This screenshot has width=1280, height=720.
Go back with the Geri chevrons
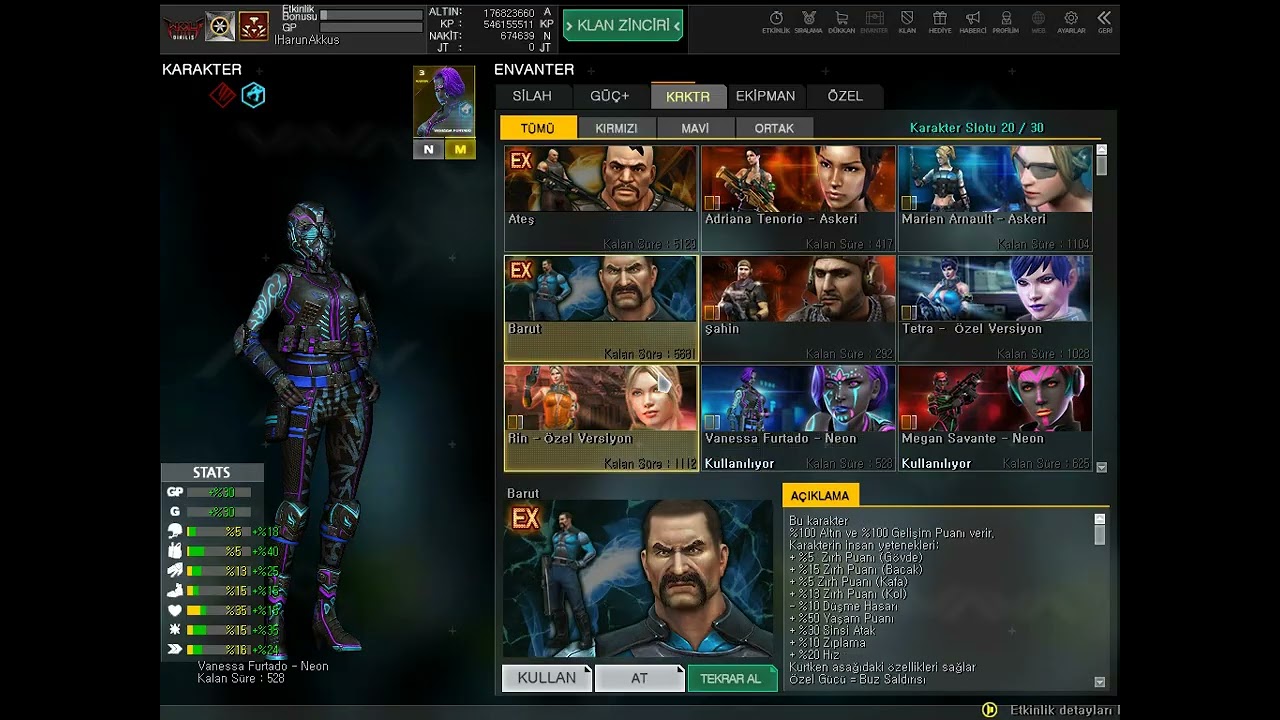1104,18
